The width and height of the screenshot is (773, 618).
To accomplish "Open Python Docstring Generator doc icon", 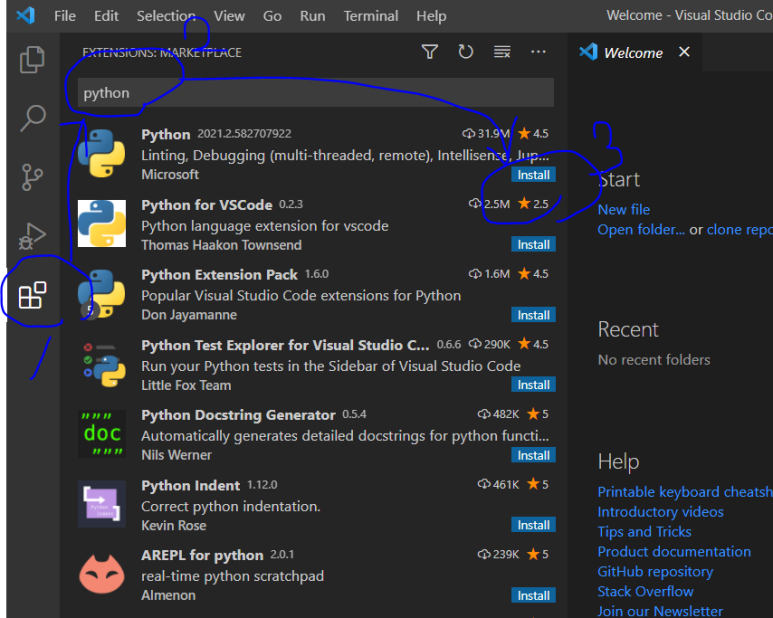I will click(102, 434).
